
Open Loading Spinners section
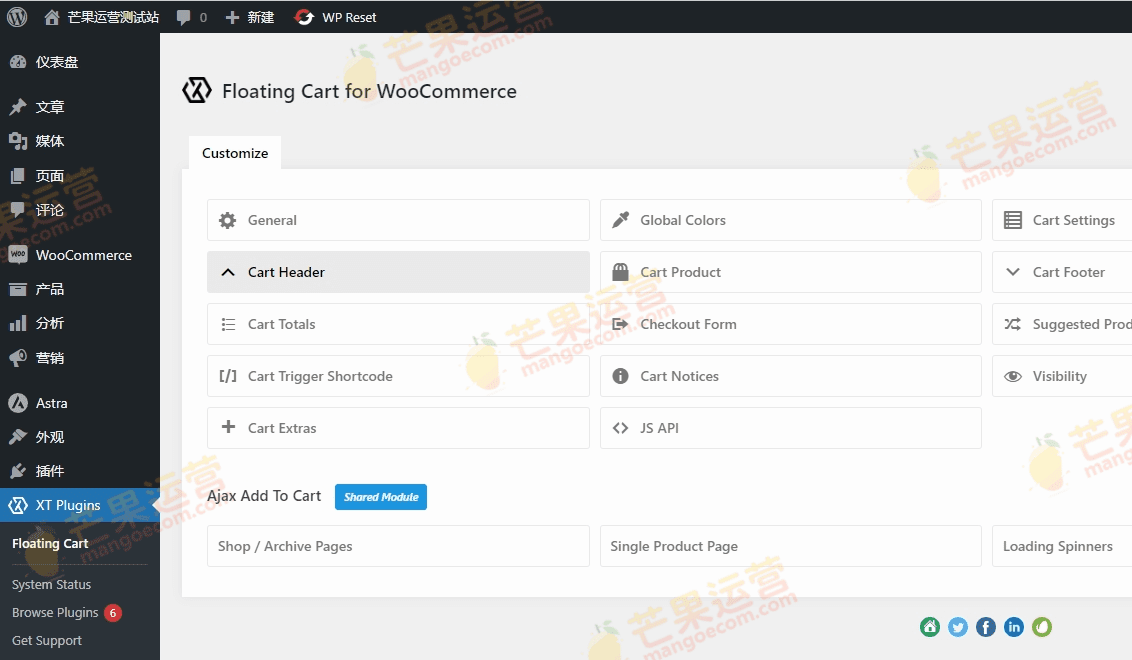click(1062, 547)
